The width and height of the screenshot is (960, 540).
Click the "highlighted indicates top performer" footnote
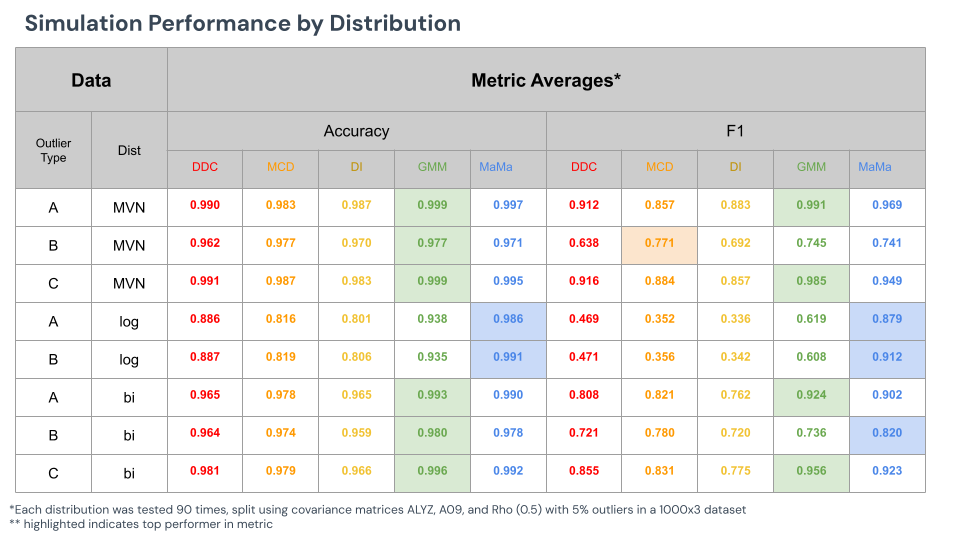(x=141, y=524)
